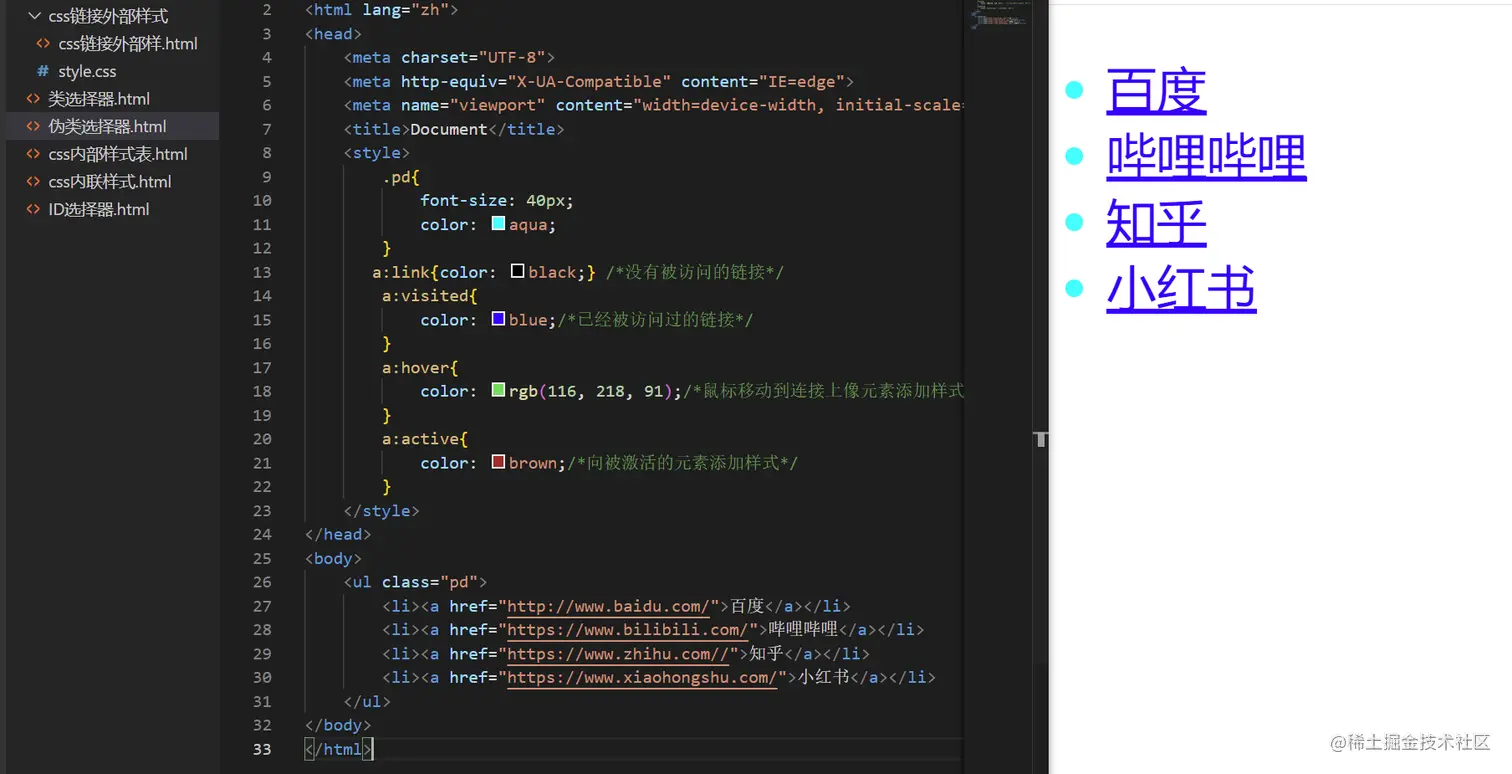Open the 百度 link in the preview
1512x774 pixels.
click(1155, 90)
